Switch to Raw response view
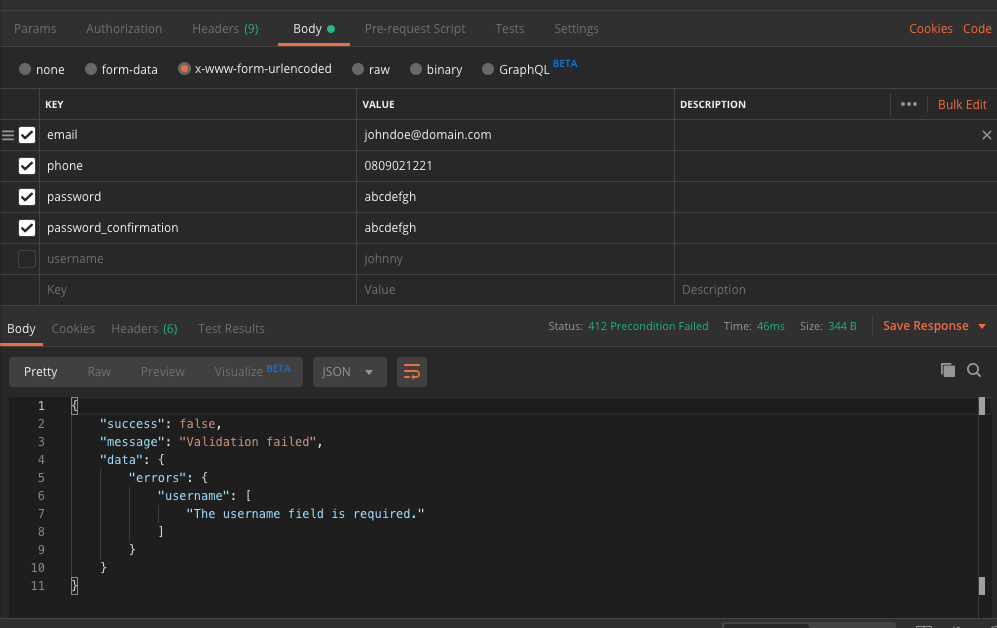This screenshot has width=997, height=628. tap(99, 372)
